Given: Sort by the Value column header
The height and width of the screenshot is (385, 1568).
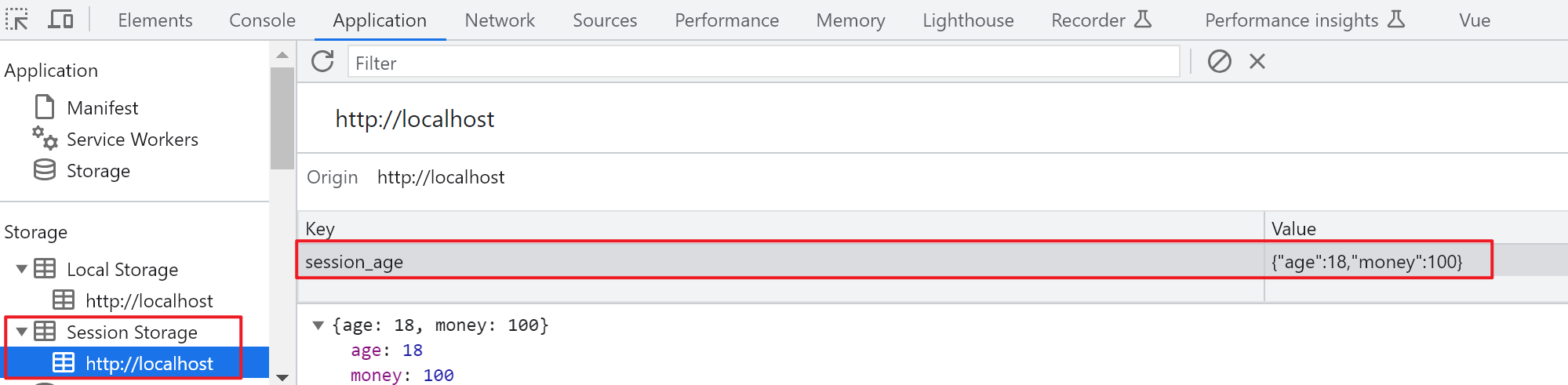Looking at the screenshot, I should tap(1416, 228).
